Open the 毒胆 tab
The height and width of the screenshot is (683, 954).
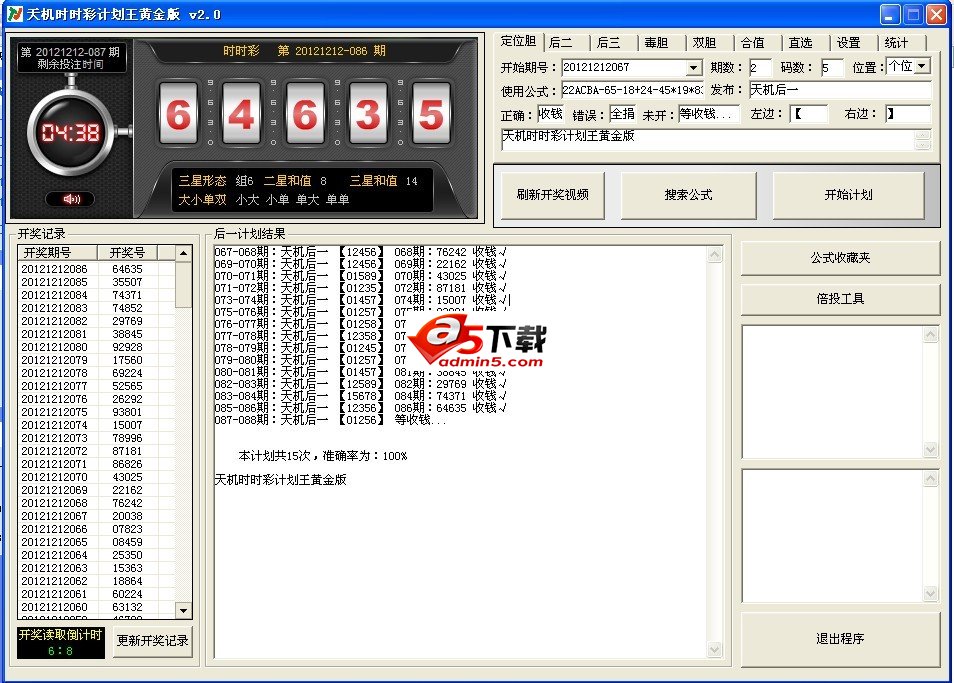click(656, 43)
